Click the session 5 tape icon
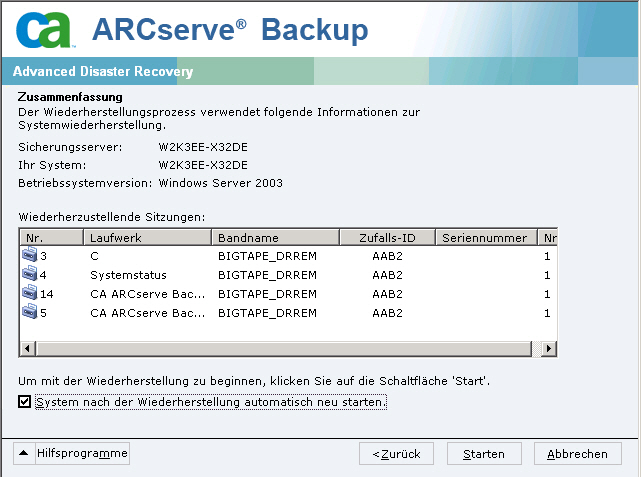 pyautogui.click(x=29, y=313)
